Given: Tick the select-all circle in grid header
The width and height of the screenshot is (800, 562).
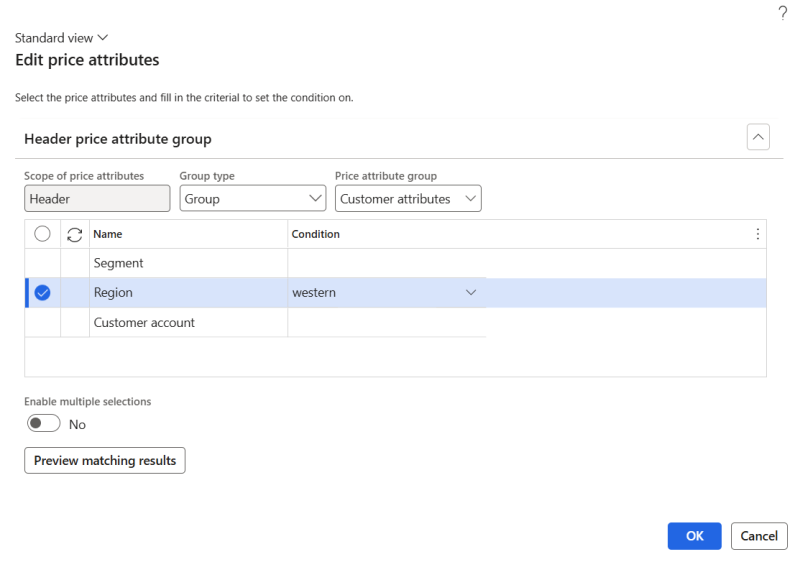Looking at the screenshot, I should tap(42, 234).
